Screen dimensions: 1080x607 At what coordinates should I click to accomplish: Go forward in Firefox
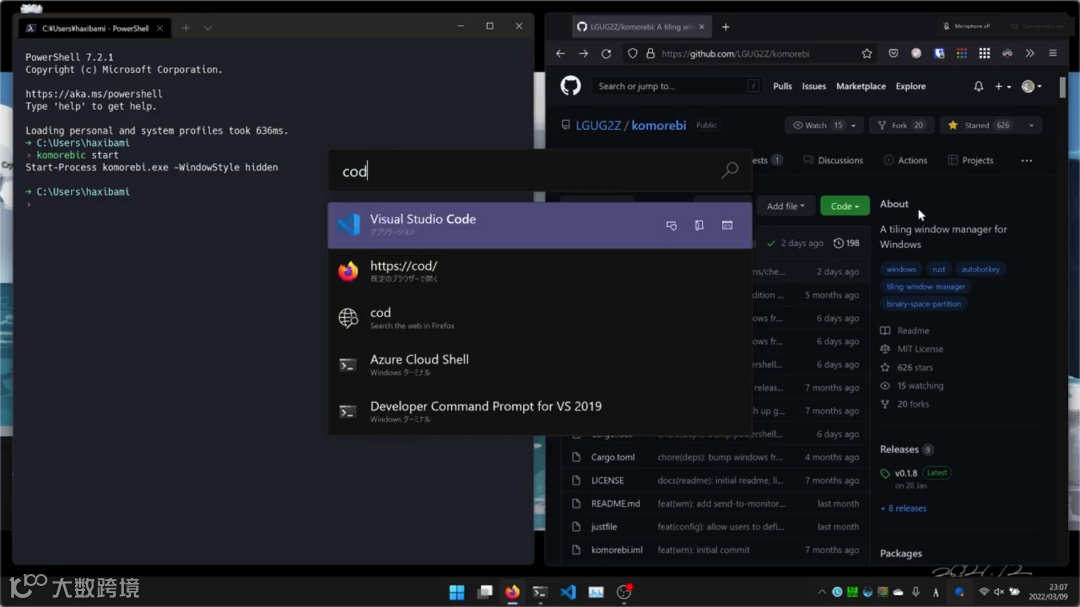(x=583, y=54)
